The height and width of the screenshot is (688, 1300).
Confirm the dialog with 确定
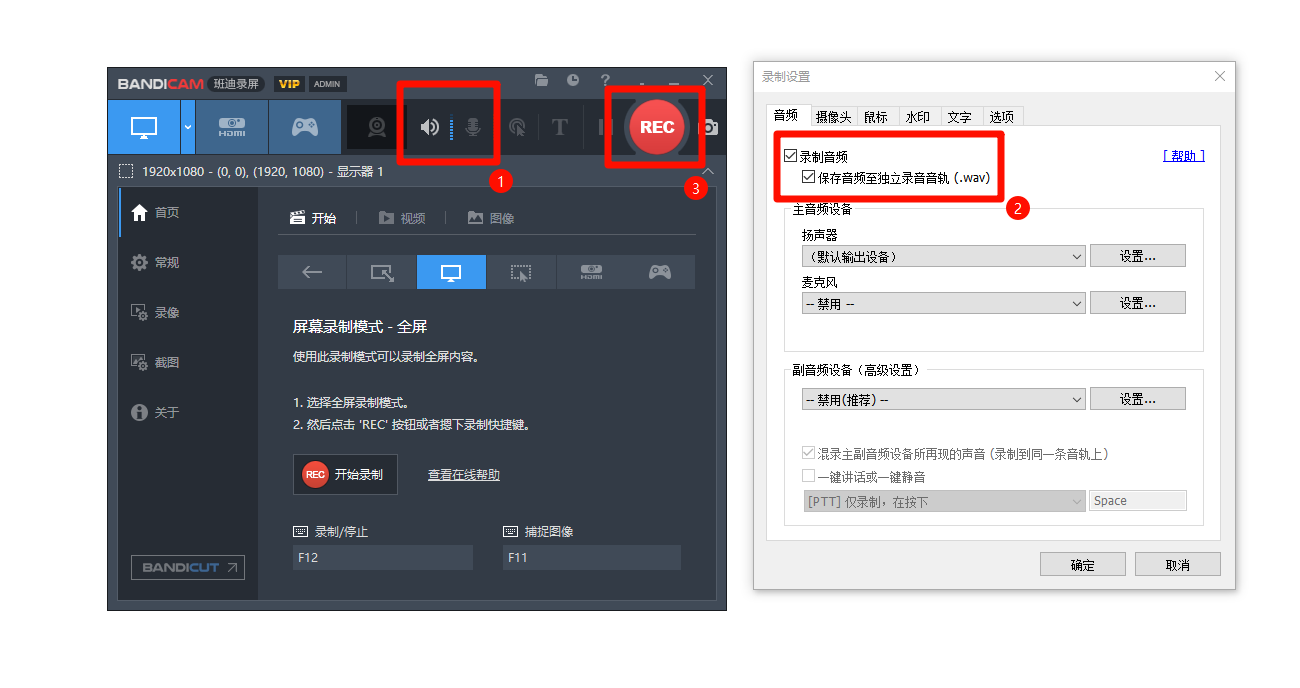[1083, 564]
